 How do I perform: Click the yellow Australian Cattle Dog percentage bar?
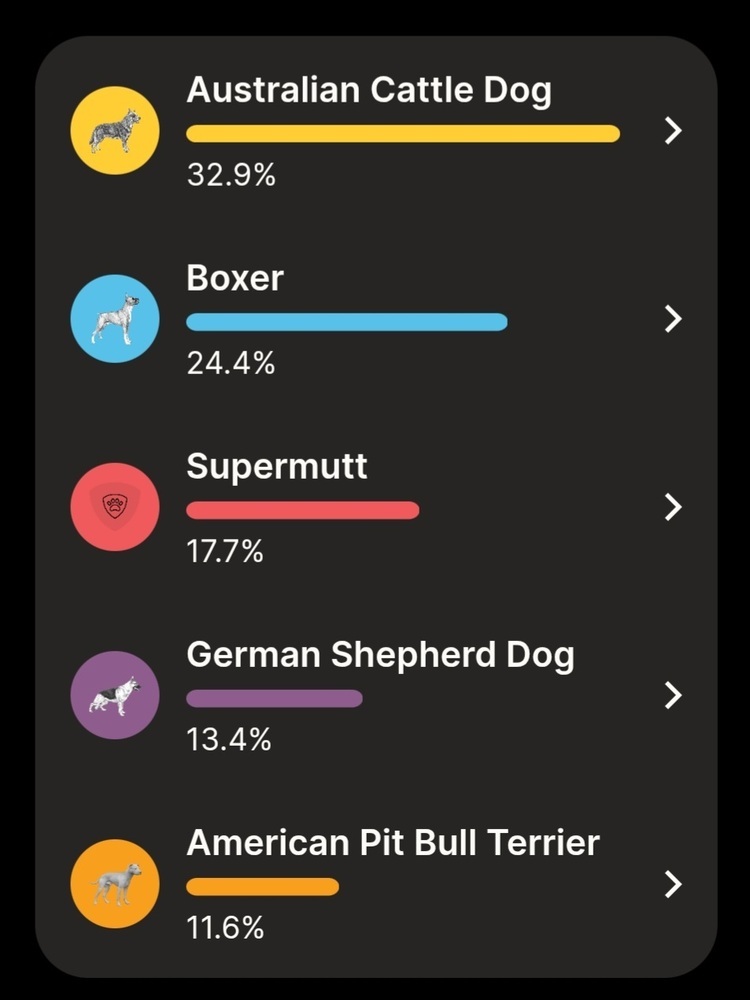(403, 134)
